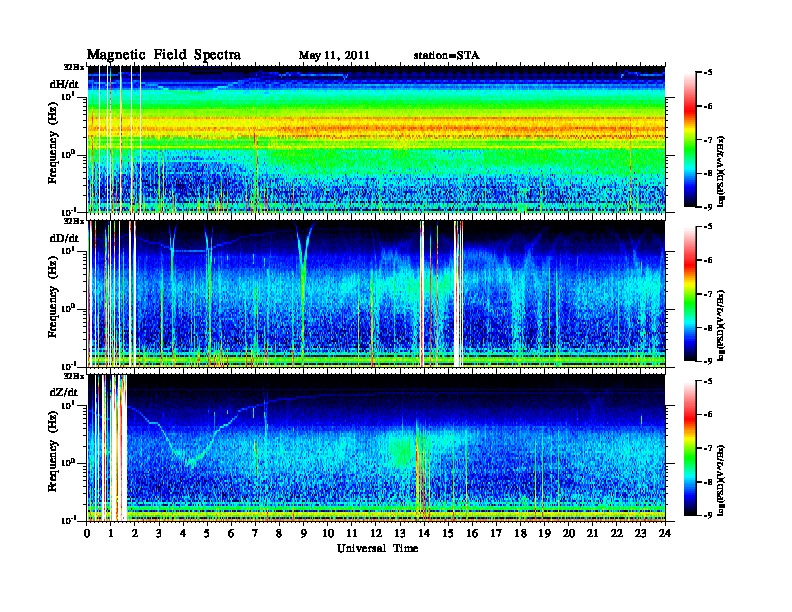Select the color bar beside the dZ/dt panel

pyautogui.click(x=689, y=448)
